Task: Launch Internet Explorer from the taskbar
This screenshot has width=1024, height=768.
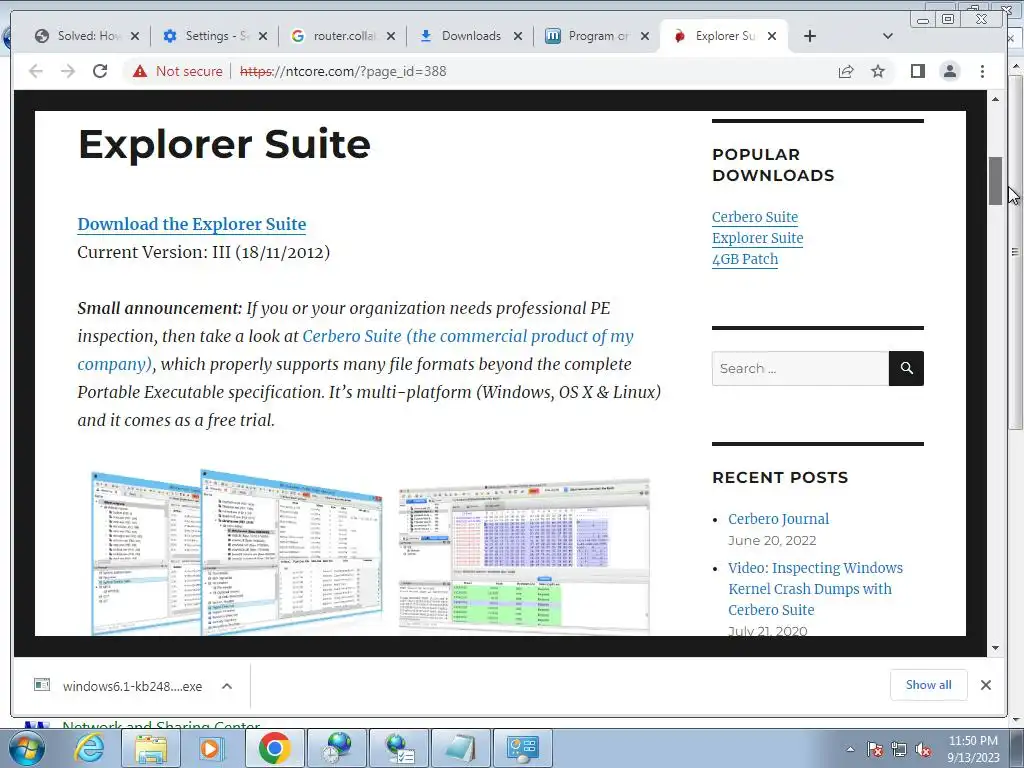Action: click(89, 748)
